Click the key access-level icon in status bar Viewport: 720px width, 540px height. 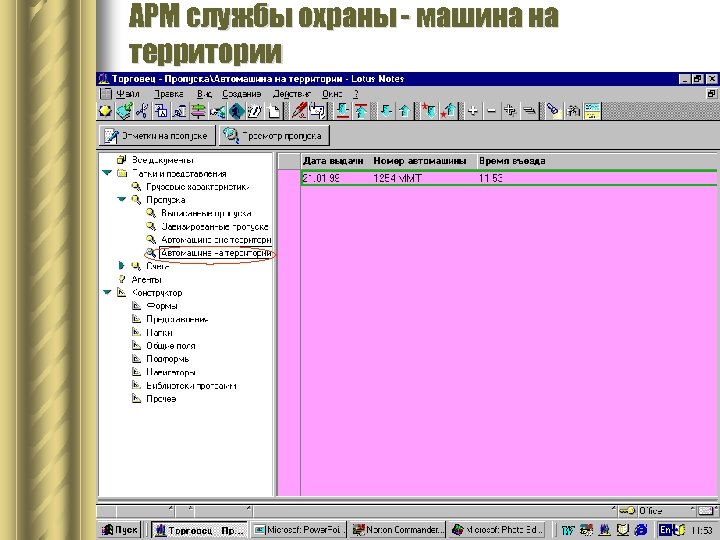(x=627, y=511)
